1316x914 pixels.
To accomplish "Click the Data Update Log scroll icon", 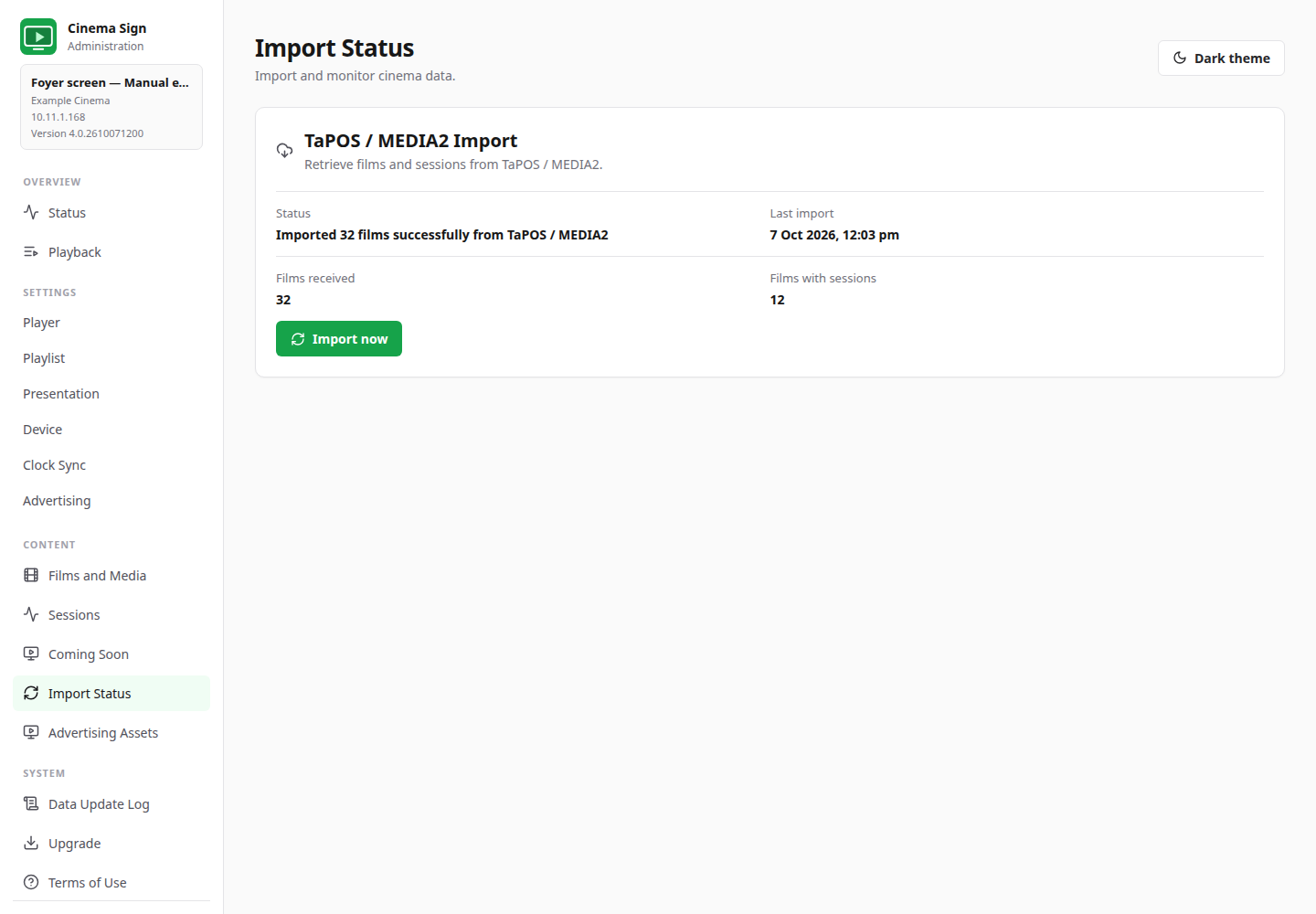I will [31, 803].
